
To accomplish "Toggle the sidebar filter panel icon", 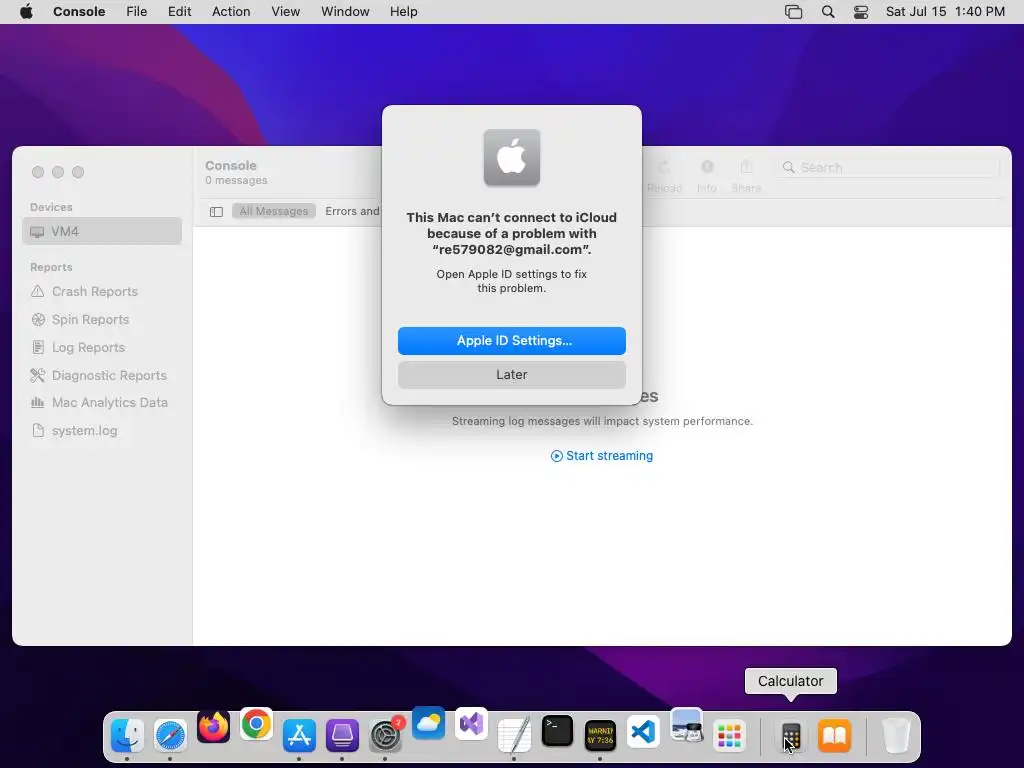I will tap(216, 212).
